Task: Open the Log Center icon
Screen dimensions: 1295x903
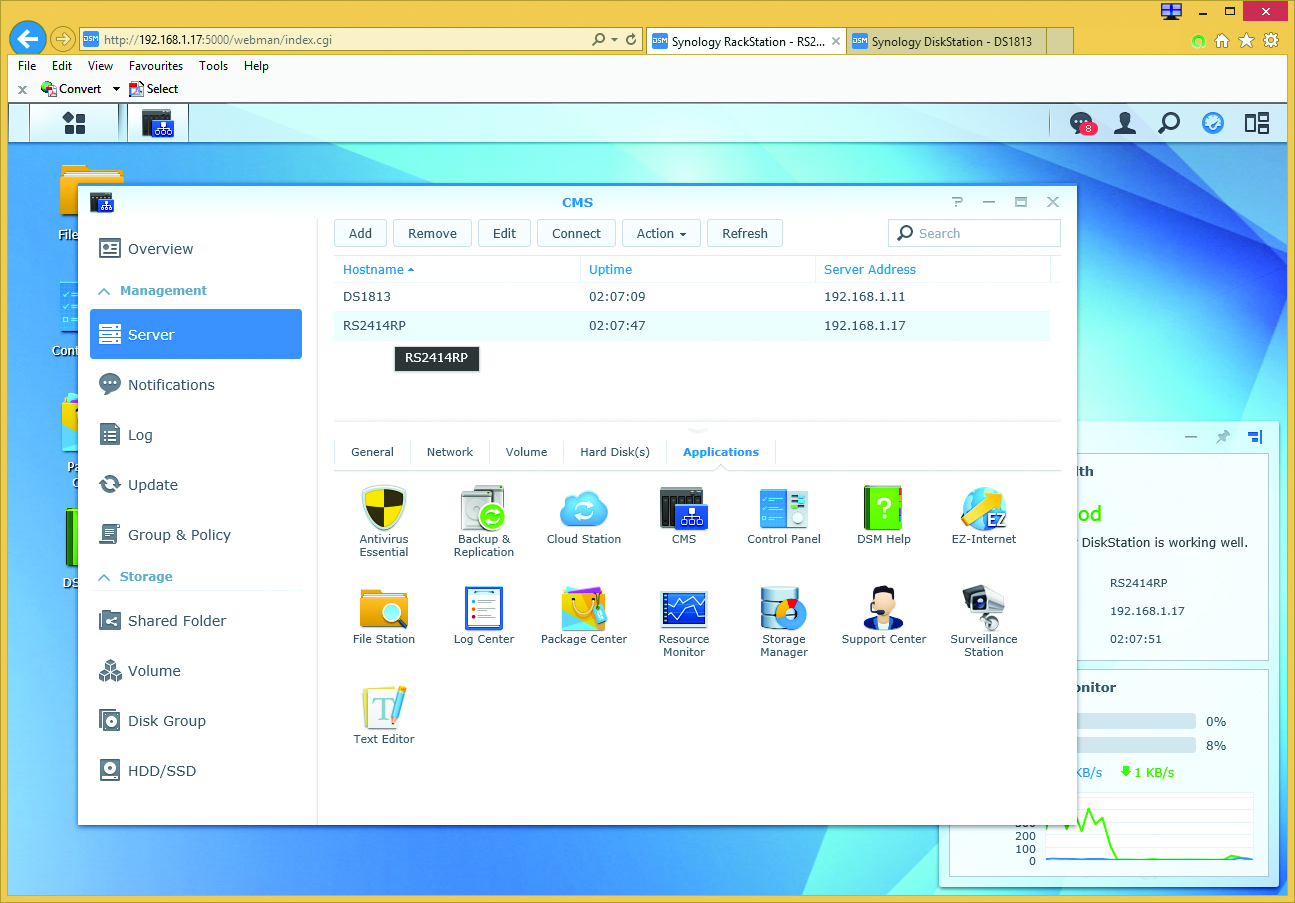Action: [x=484, y=608]
